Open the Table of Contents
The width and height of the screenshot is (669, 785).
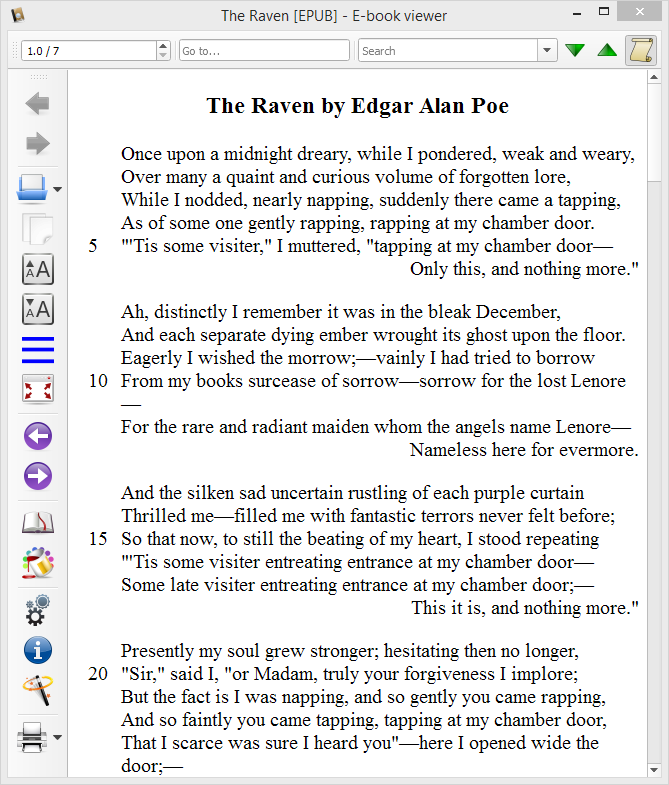(38, 349)
